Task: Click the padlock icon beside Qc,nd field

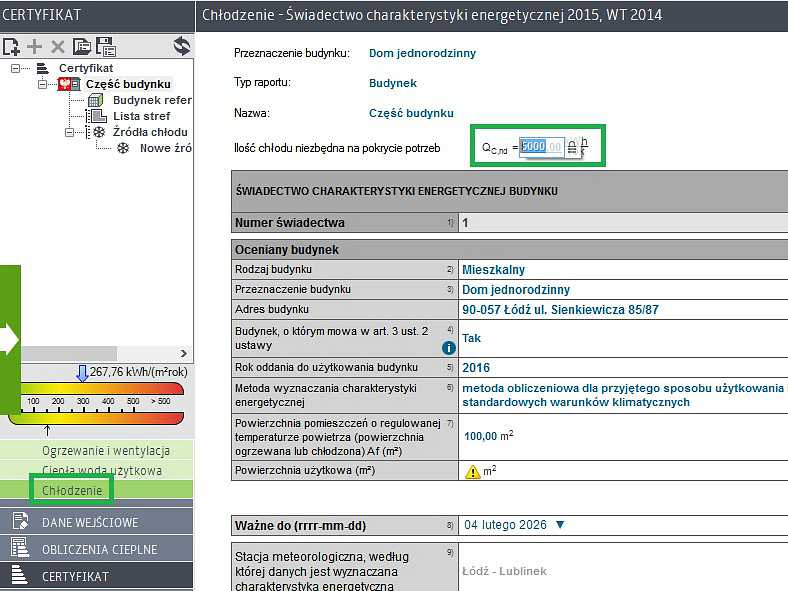Action: (572, 147)
